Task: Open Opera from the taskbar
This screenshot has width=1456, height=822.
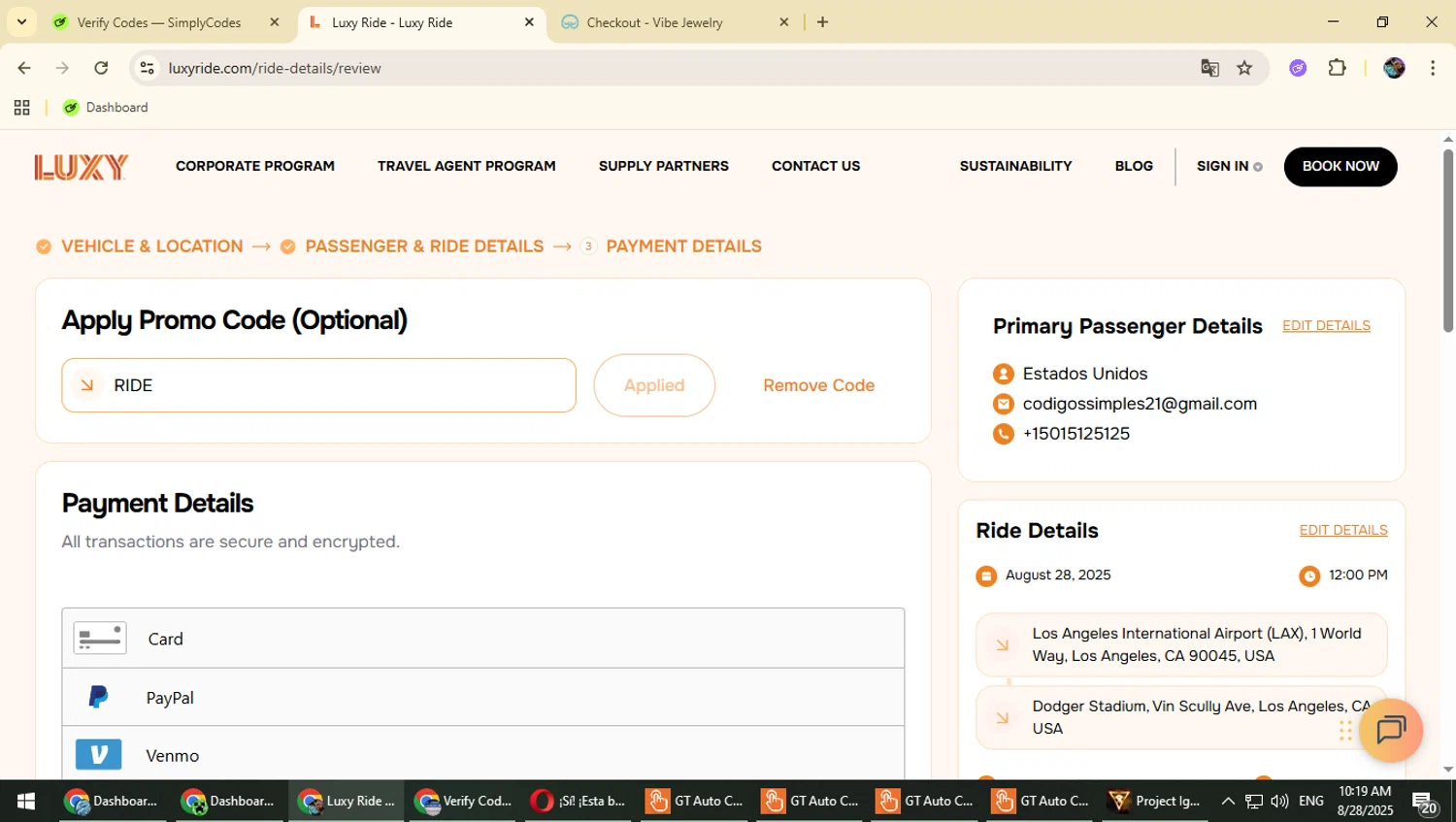Action: (x=579, y=802)
